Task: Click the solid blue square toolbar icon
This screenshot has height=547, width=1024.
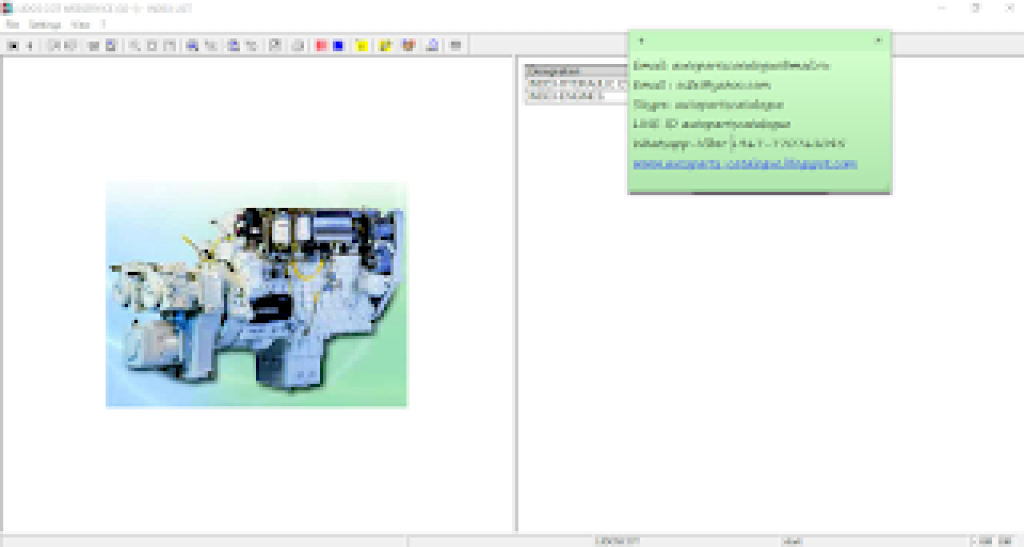Action: click(x=338, y=46)
